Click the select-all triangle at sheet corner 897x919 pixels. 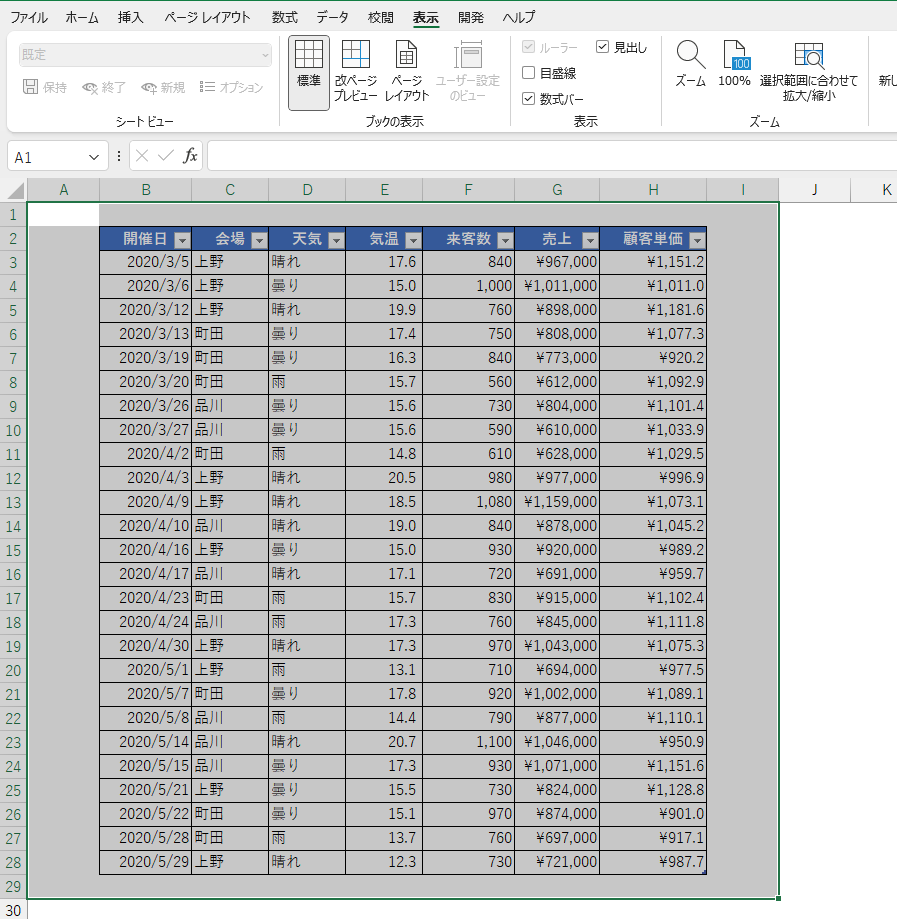tap(15, 190)
